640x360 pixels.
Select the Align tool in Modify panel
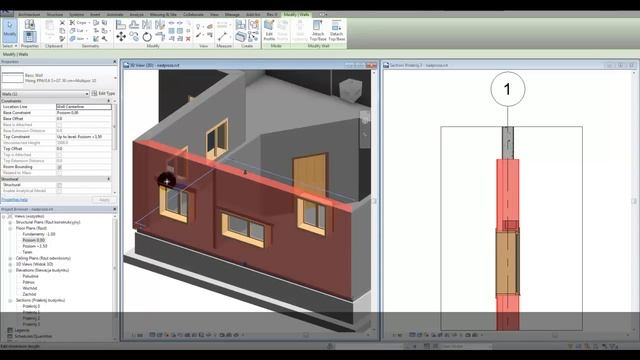pos(121,24)
